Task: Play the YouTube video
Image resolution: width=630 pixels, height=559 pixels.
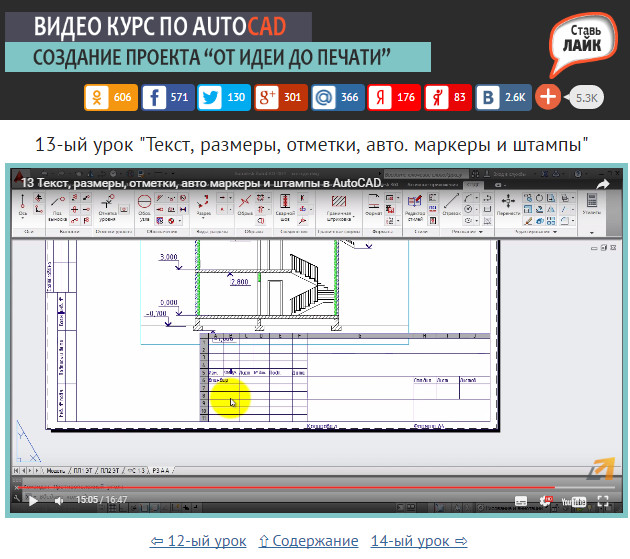Action: [33, 501]
